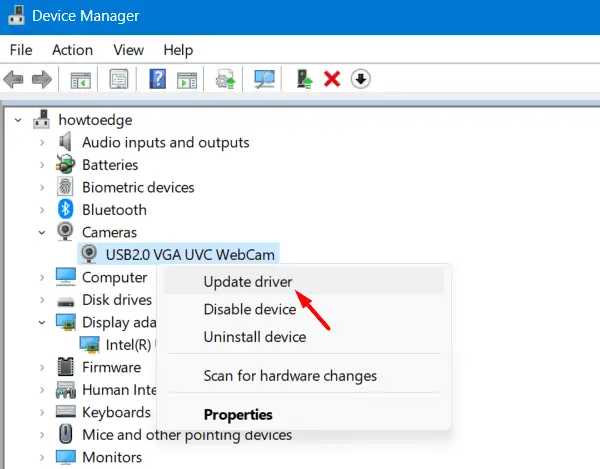Click the blue Help question mark icon
This screenshot has width=600, height=469.
click(157, 79)
